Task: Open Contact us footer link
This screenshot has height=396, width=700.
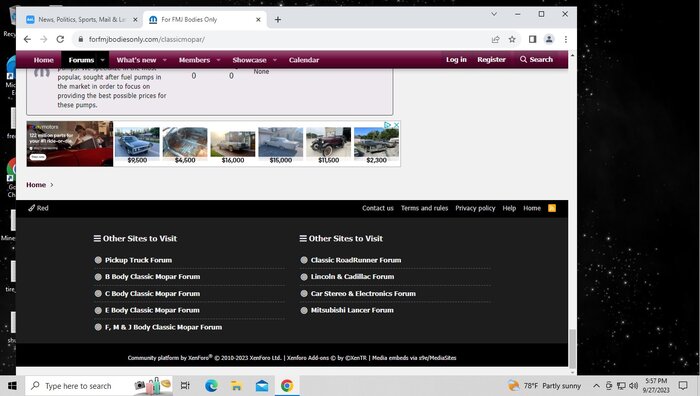Action: coord(378,208)
